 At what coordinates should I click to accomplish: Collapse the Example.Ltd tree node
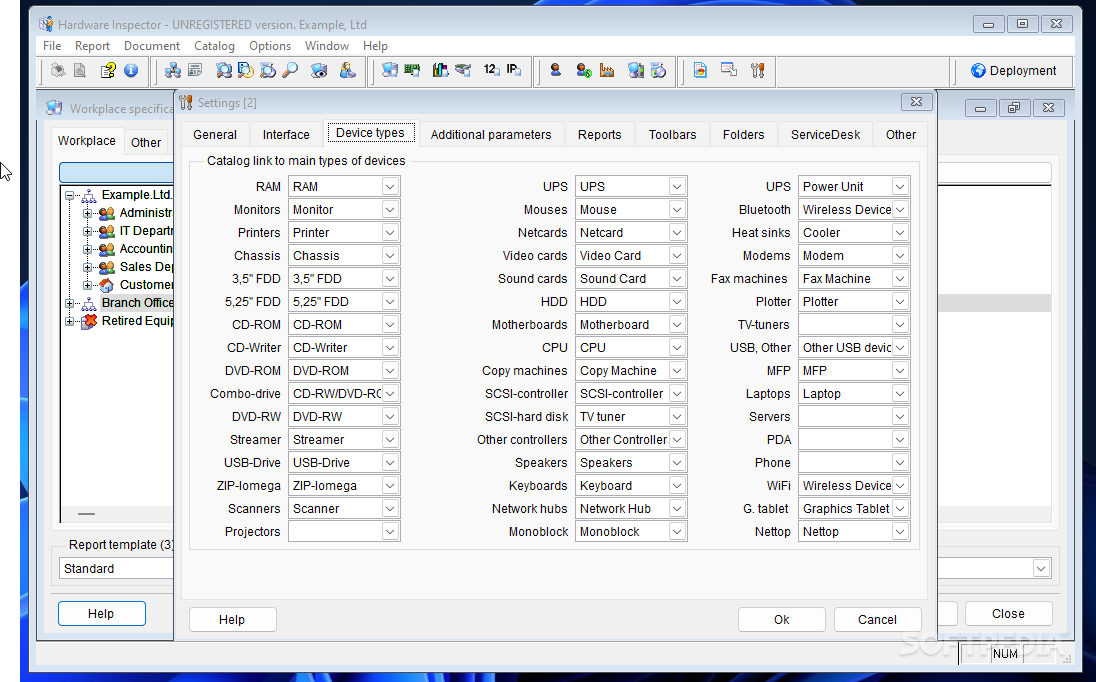[x=69, y=196]
